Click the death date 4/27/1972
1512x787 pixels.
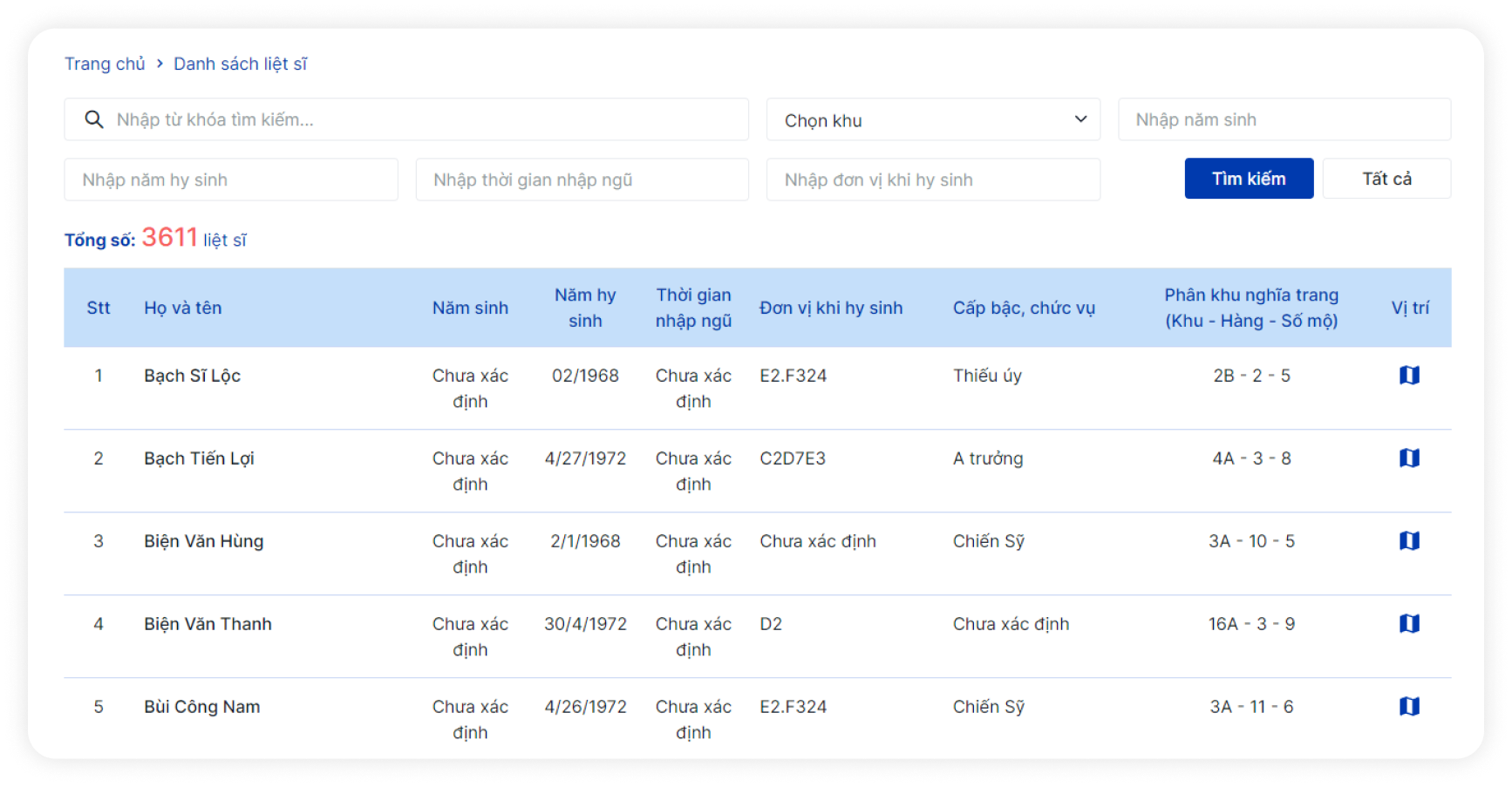[585, 458]
